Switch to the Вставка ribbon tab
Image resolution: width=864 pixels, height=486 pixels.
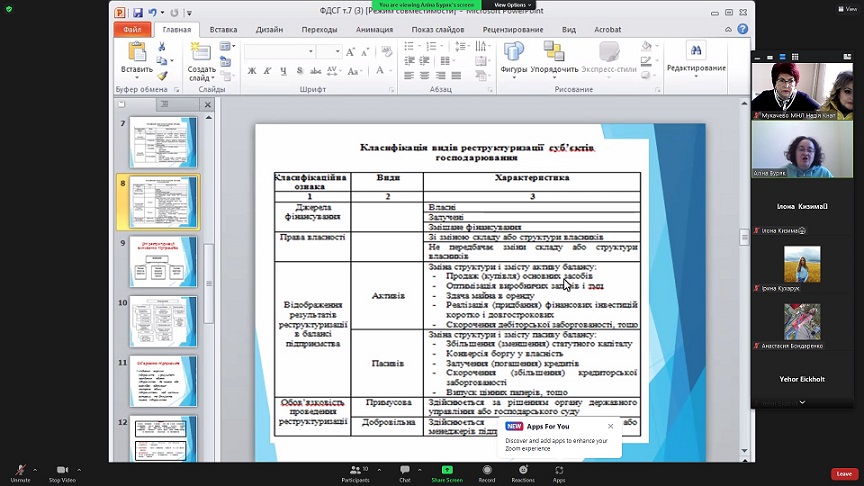[223, 30]
